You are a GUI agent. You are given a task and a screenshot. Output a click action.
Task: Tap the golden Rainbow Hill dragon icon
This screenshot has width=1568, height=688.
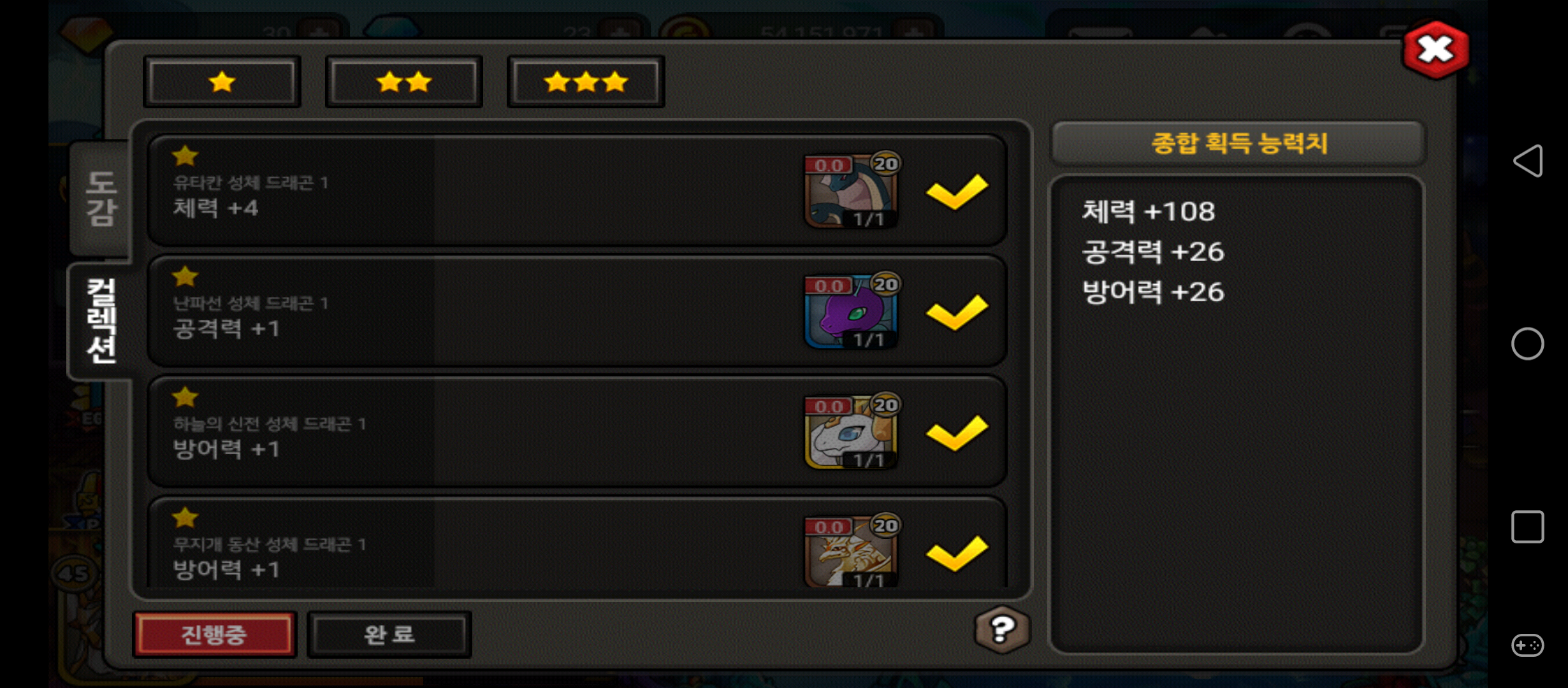(x=852, y=550)
